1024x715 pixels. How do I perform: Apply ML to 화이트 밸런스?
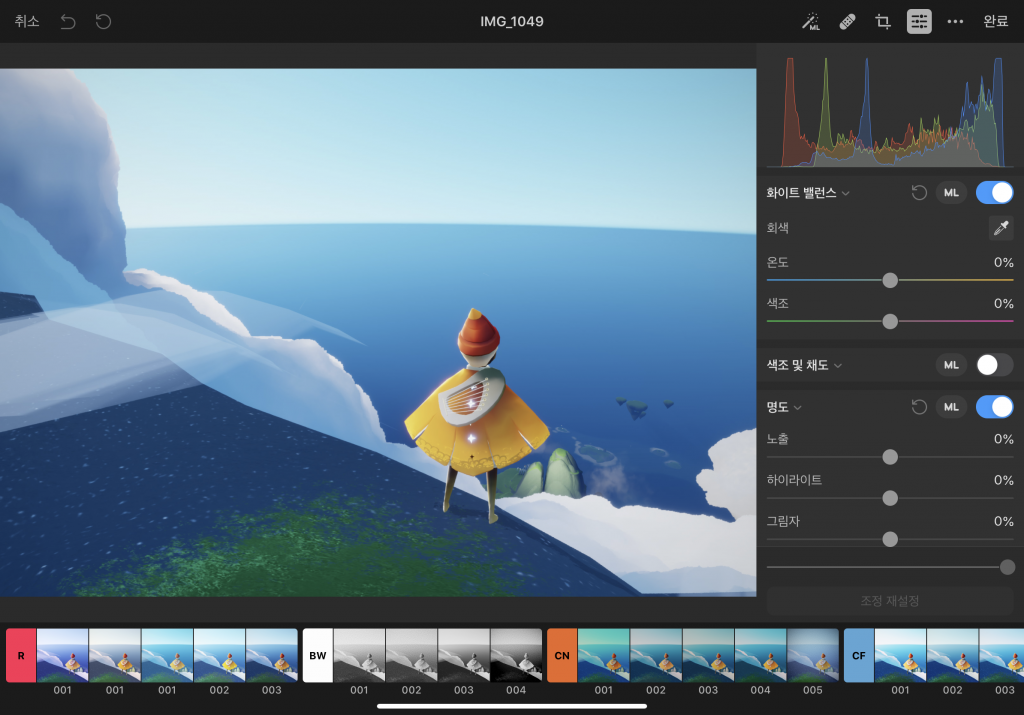pyautogui.click(x=951, y=193)
